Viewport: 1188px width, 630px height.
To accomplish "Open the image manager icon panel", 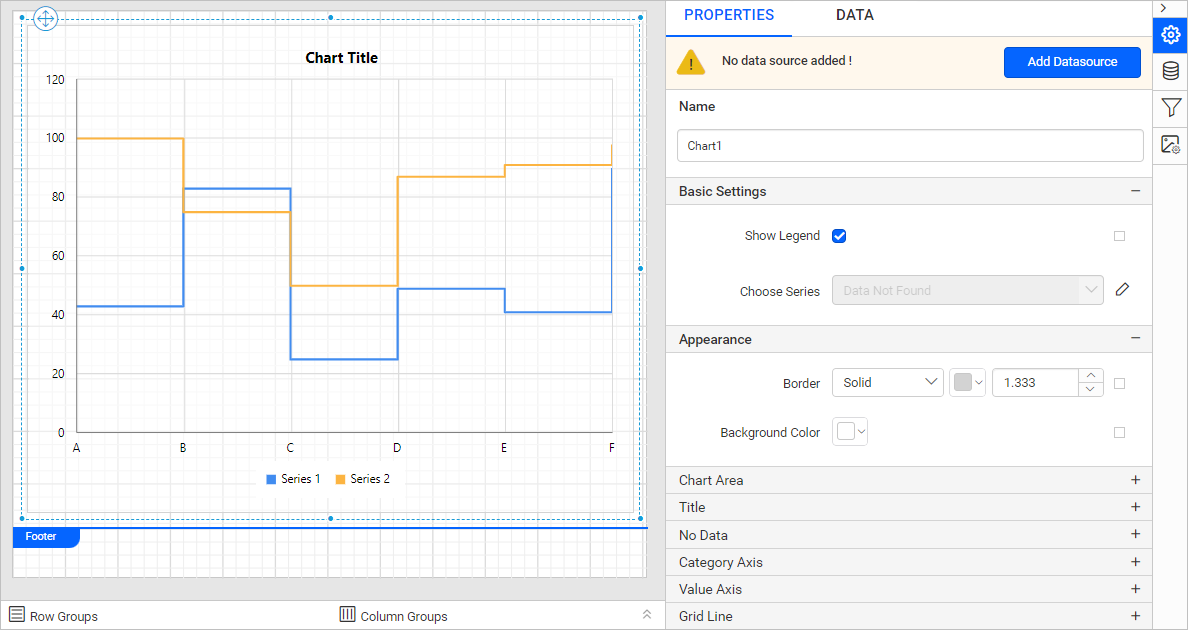I will tap(1170, 144).
